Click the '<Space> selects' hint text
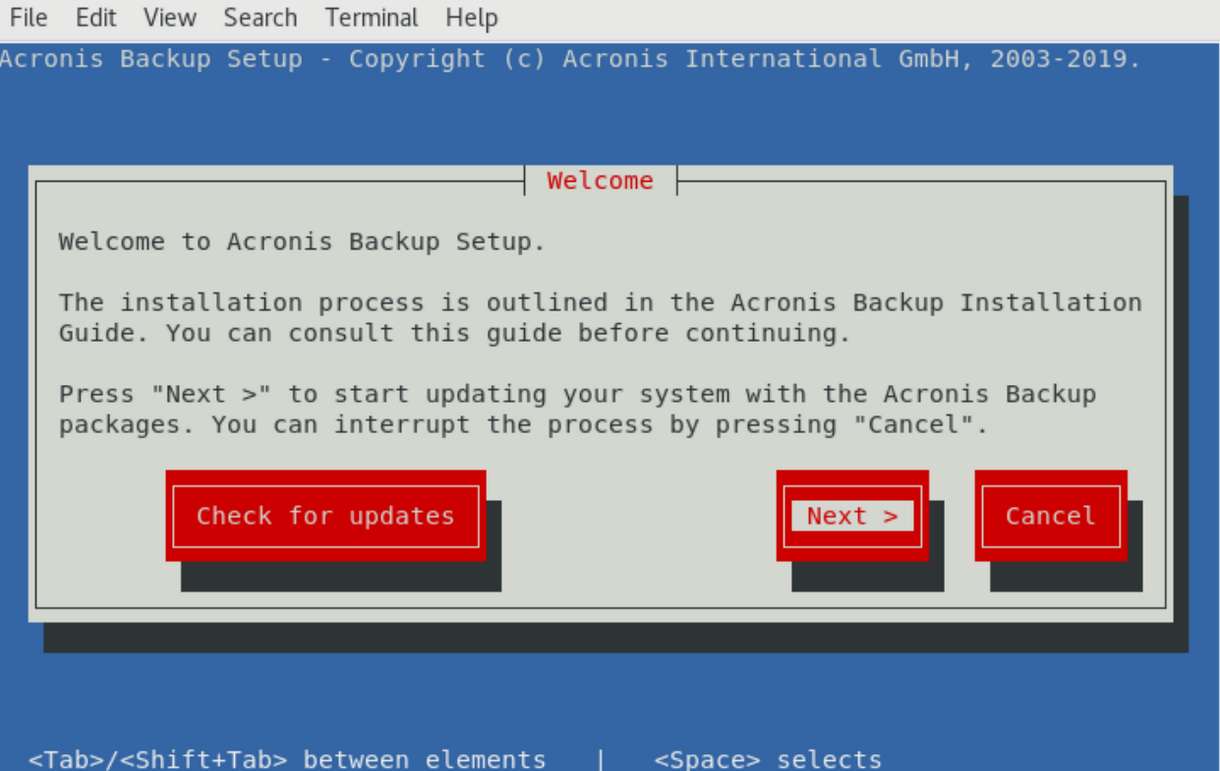This screenshot has width=1220, height=771. tap(768, 759)
